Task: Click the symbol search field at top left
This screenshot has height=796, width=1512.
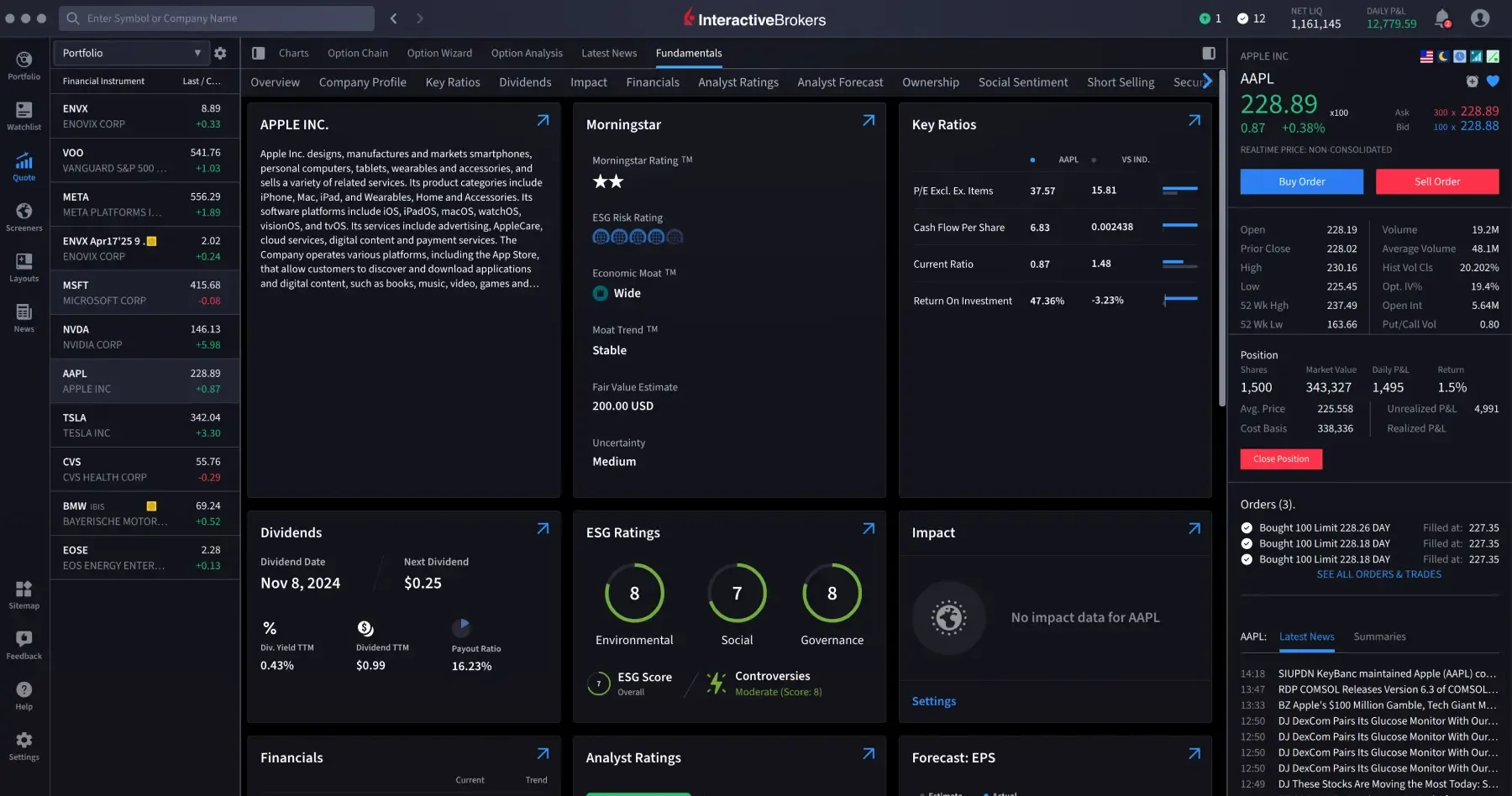Action: [216, 18]
